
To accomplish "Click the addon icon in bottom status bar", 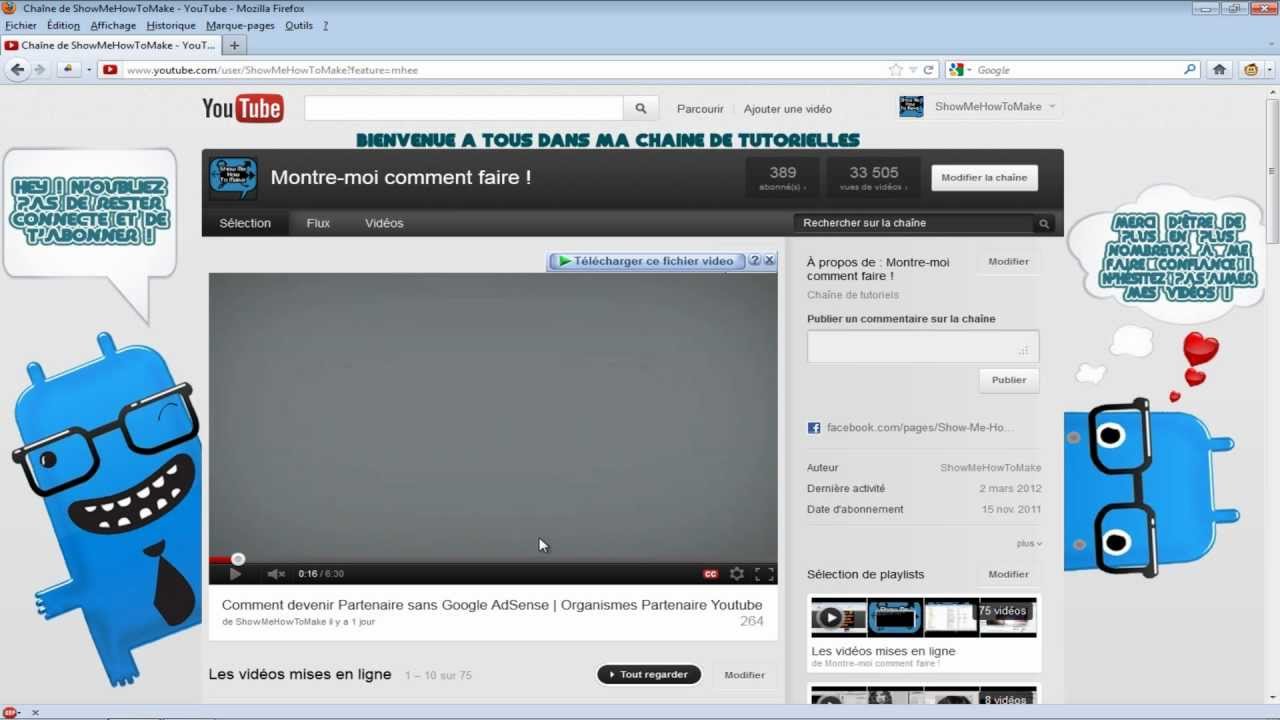I will click(10, 713).
